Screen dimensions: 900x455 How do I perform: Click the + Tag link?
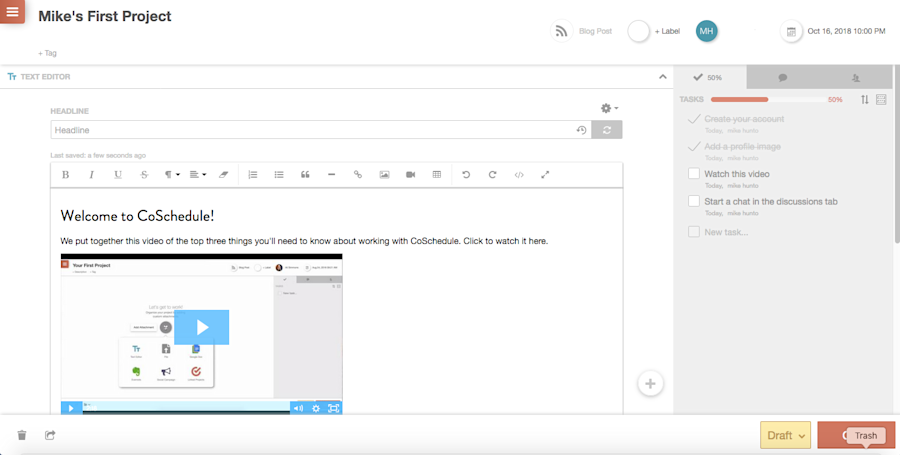[47, 53]
